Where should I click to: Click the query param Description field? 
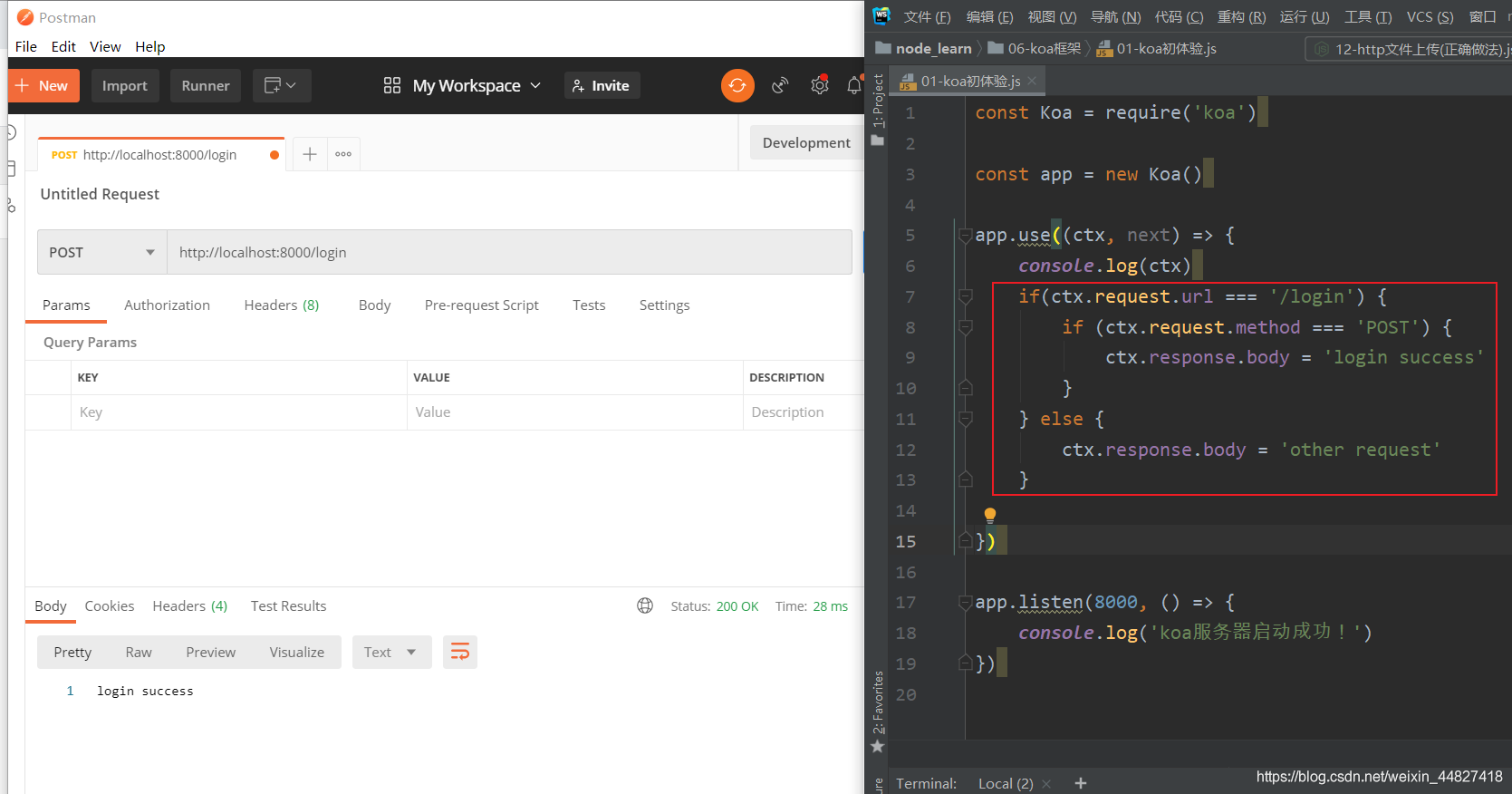click(804, 412)
